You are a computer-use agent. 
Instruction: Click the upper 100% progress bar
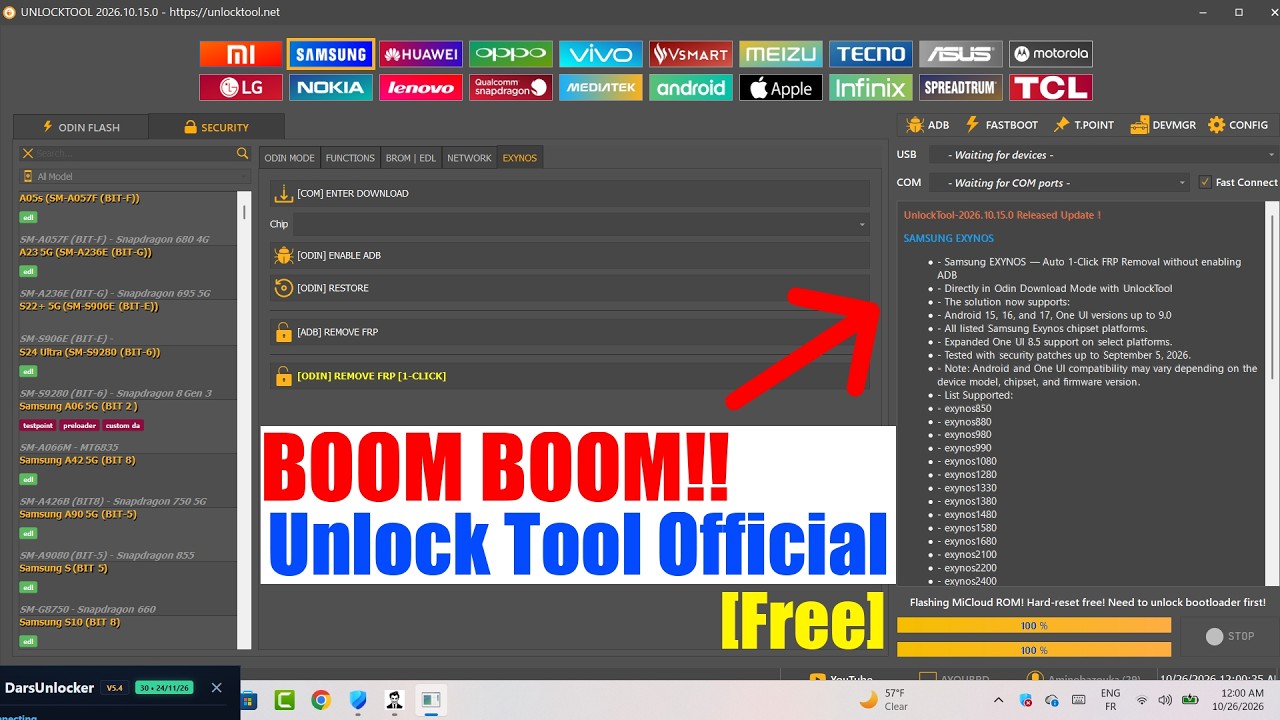click(1034, 625)
